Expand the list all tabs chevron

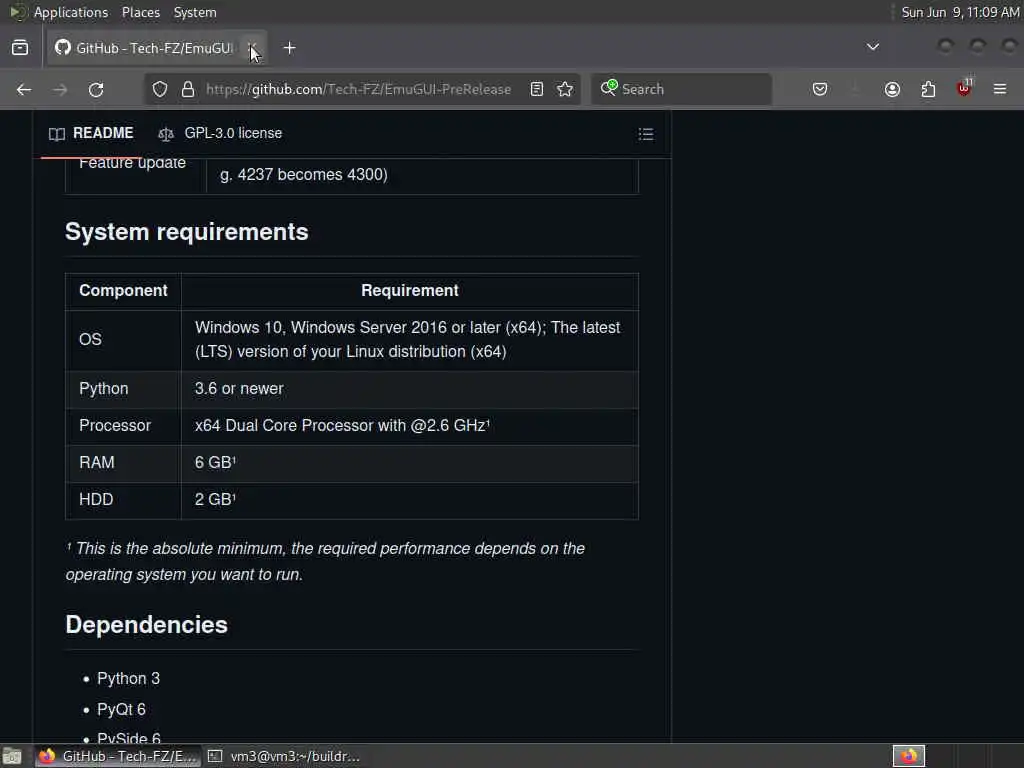[872, 47]
